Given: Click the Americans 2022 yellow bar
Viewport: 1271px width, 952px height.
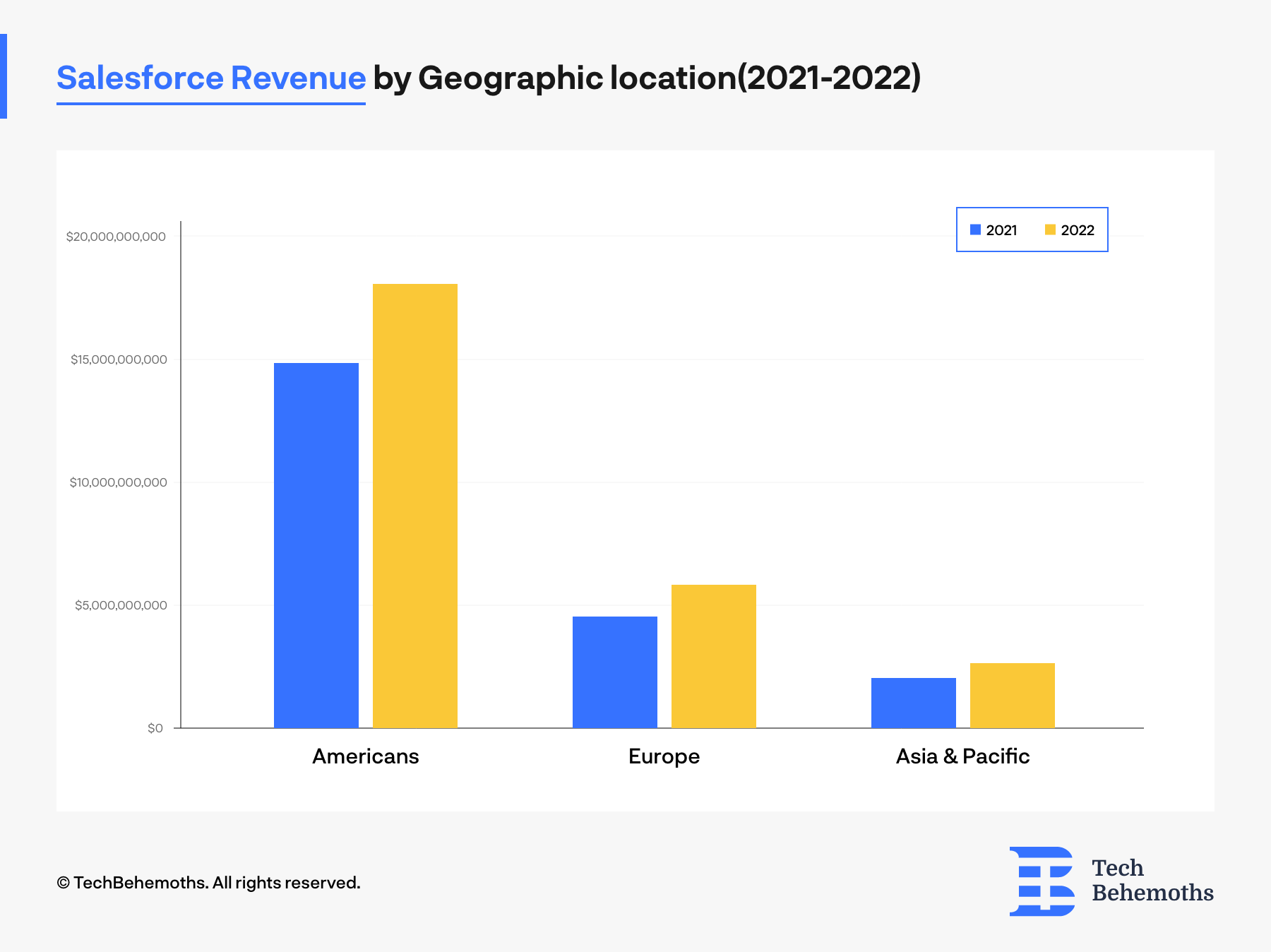Looking at the screenshot, I should (x=415, y=506).
